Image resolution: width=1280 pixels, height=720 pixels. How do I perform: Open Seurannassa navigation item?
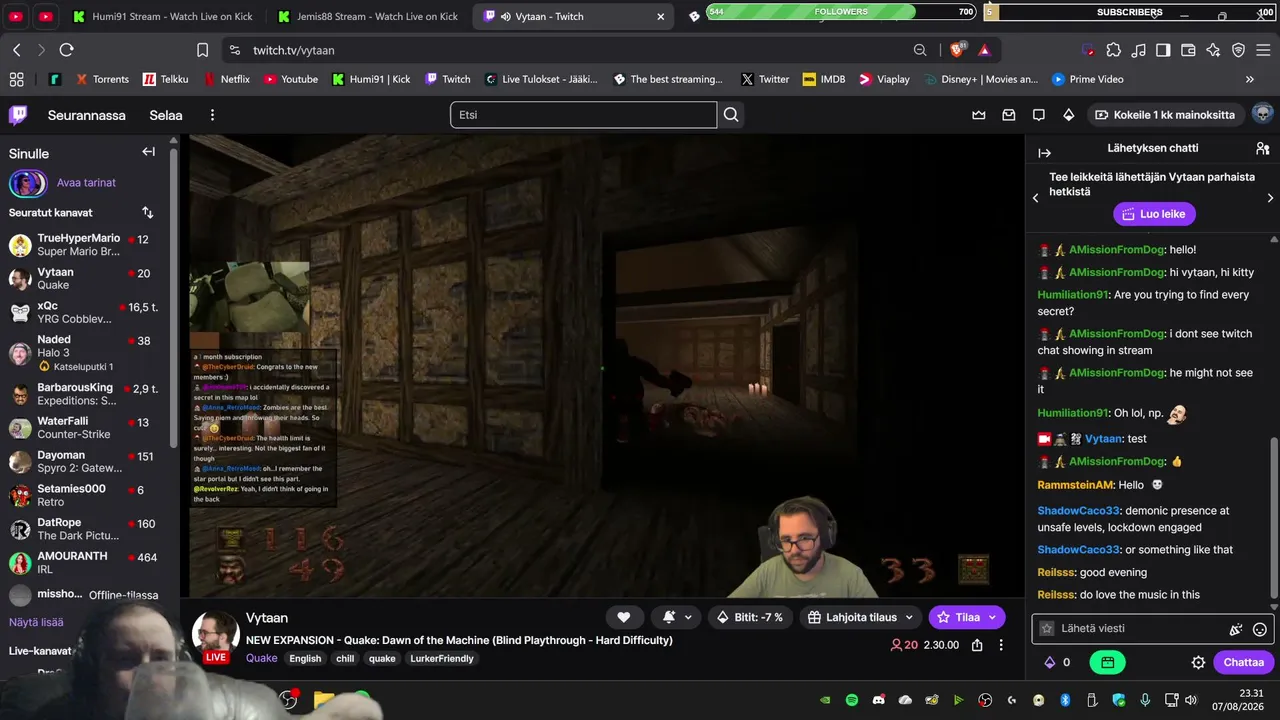(x=87, y=115)
